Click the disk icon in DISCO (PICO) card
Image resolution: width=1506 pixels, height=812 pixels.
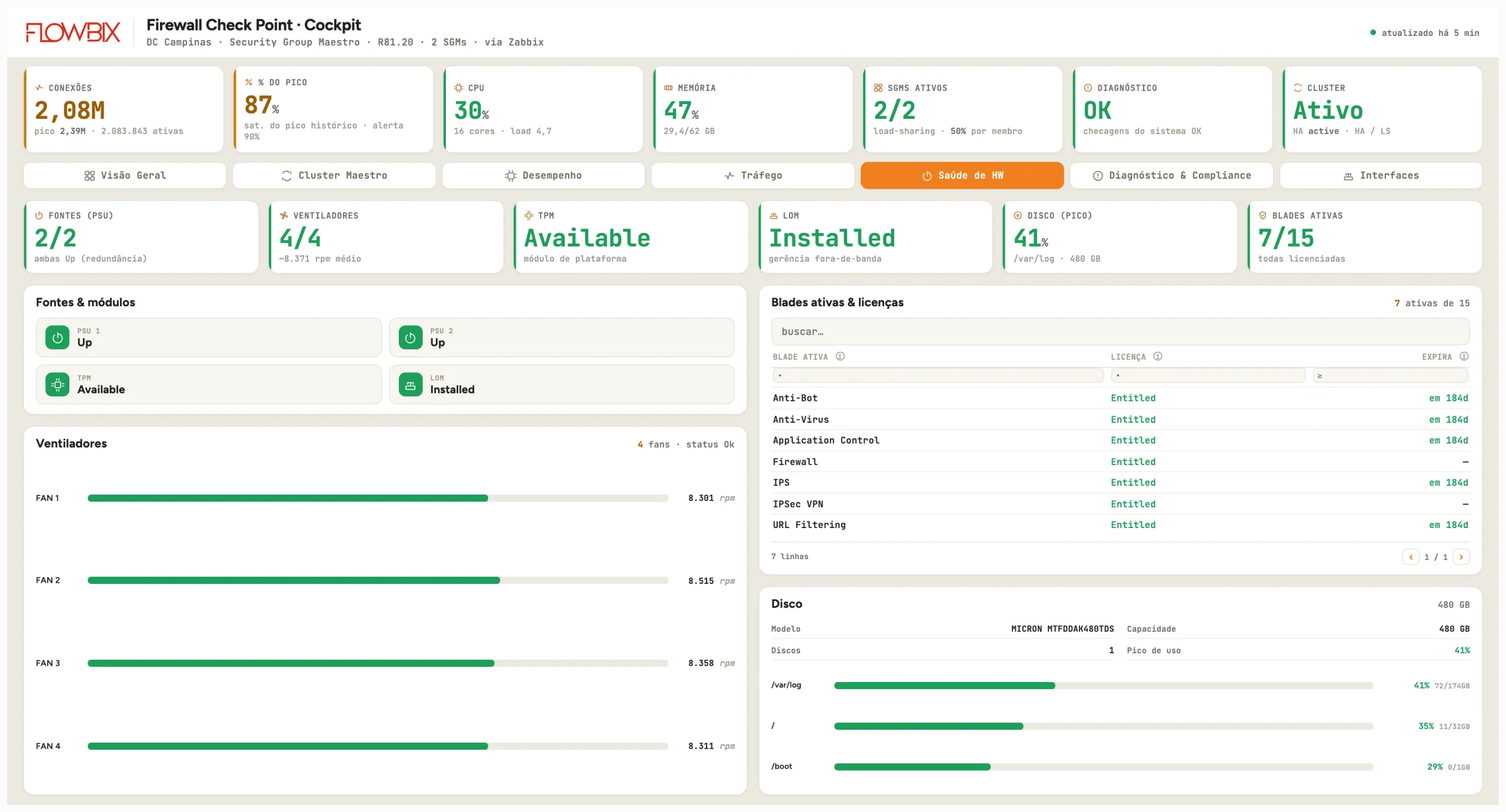coord(1018,215)
